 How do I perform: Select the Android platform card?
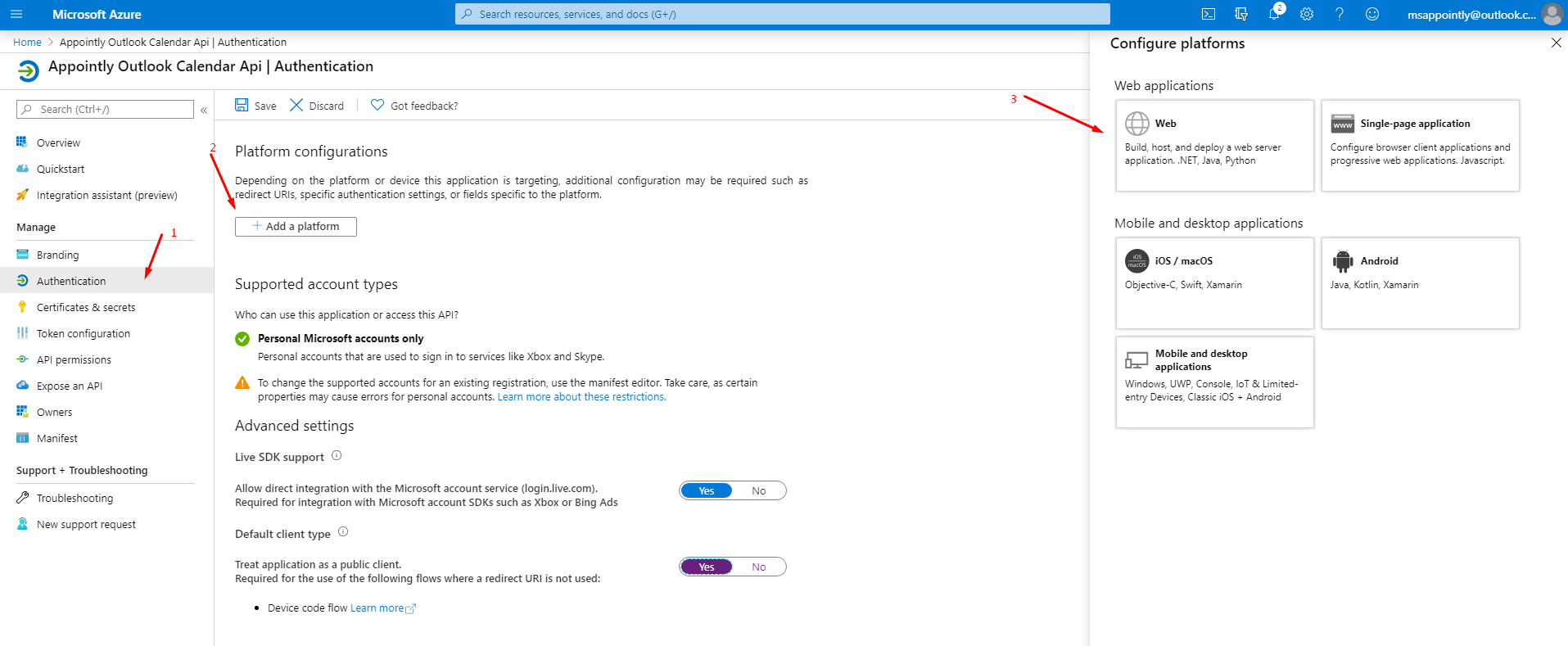click(1420, 283)
